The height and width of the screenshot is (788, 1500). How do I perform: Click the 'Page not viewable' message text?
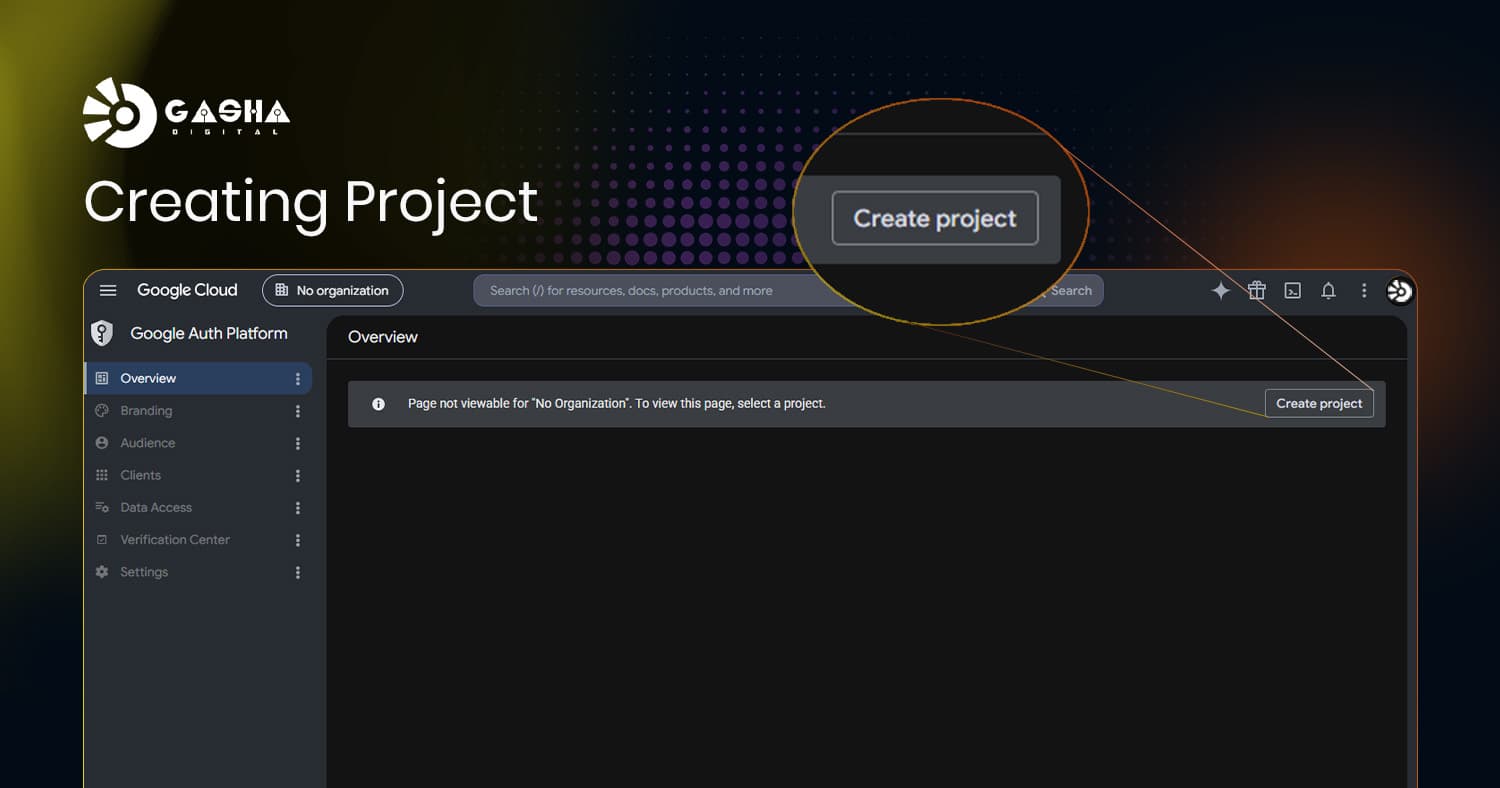point(616,404)
